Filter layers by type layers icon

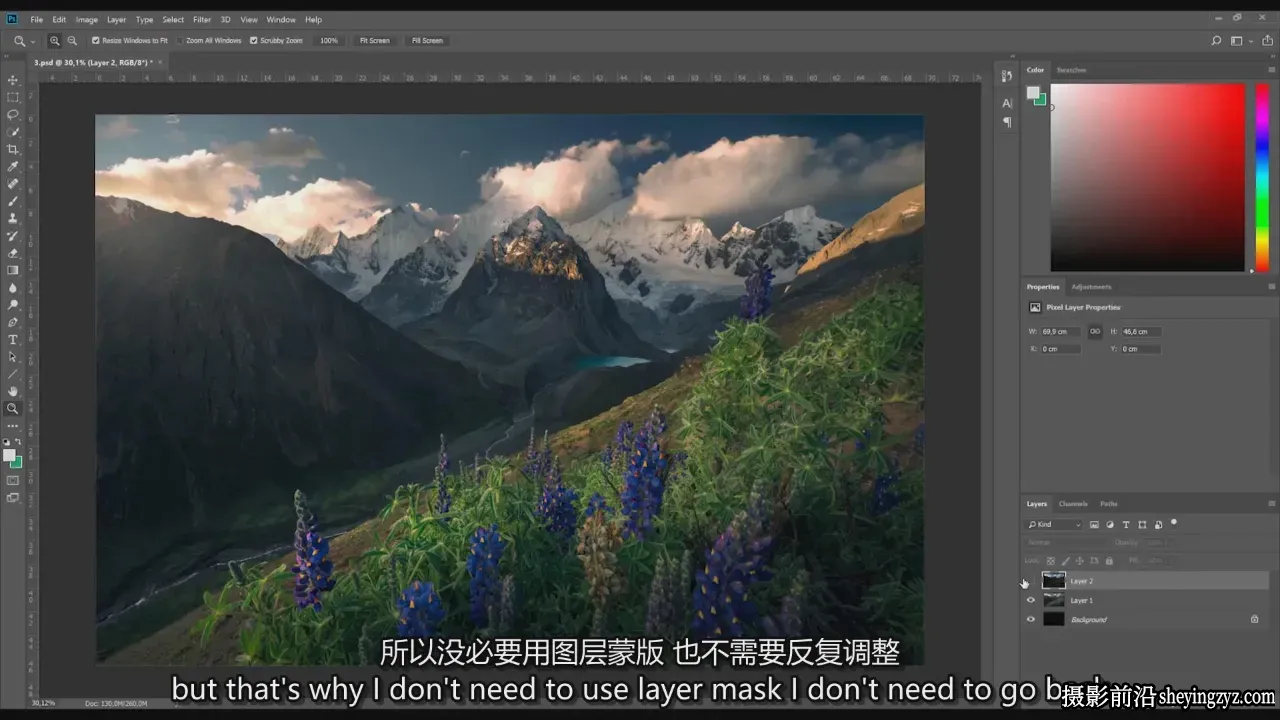[1126, 524]
